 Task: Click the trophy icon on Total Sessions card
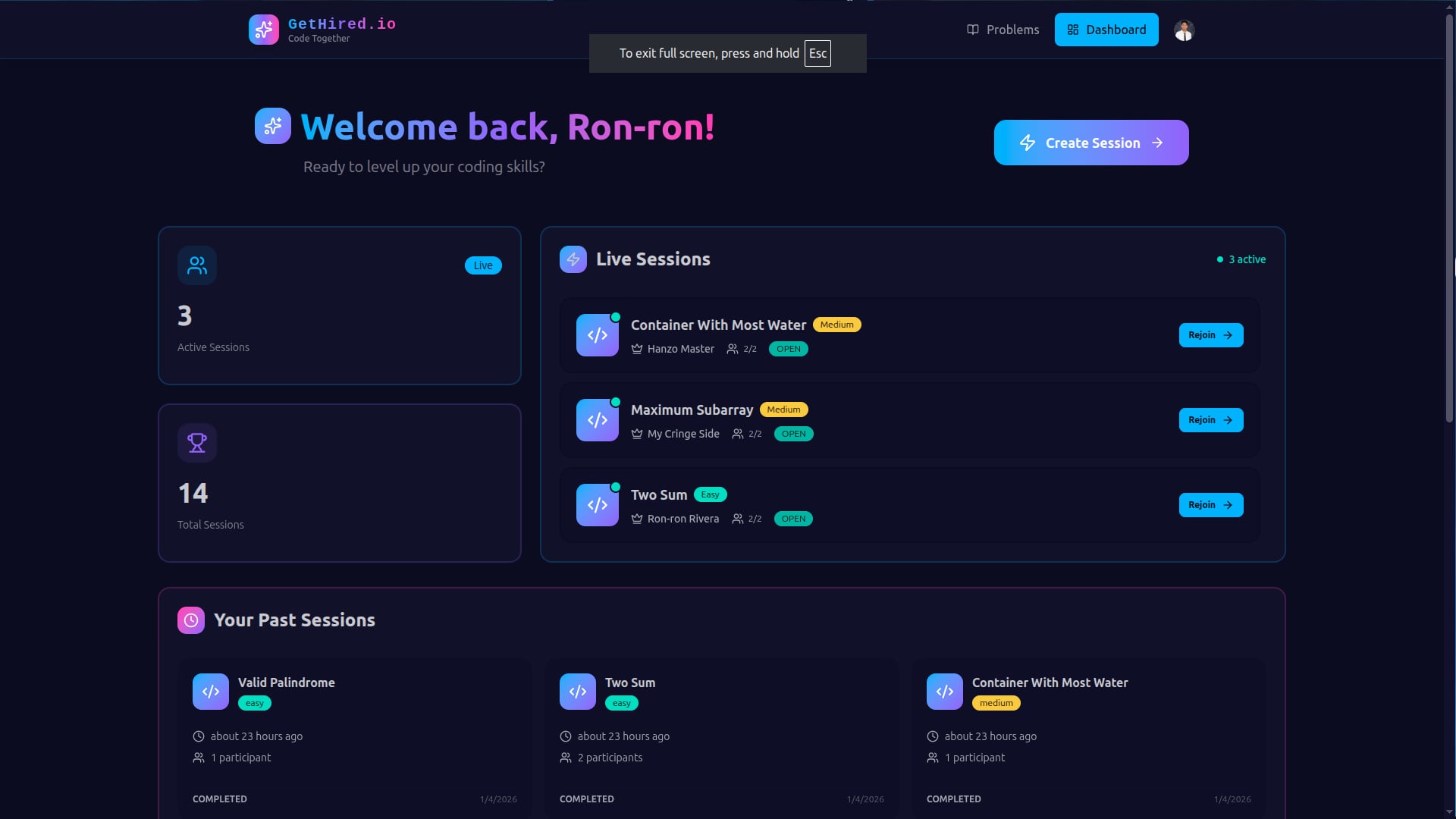tap(196, 442)
